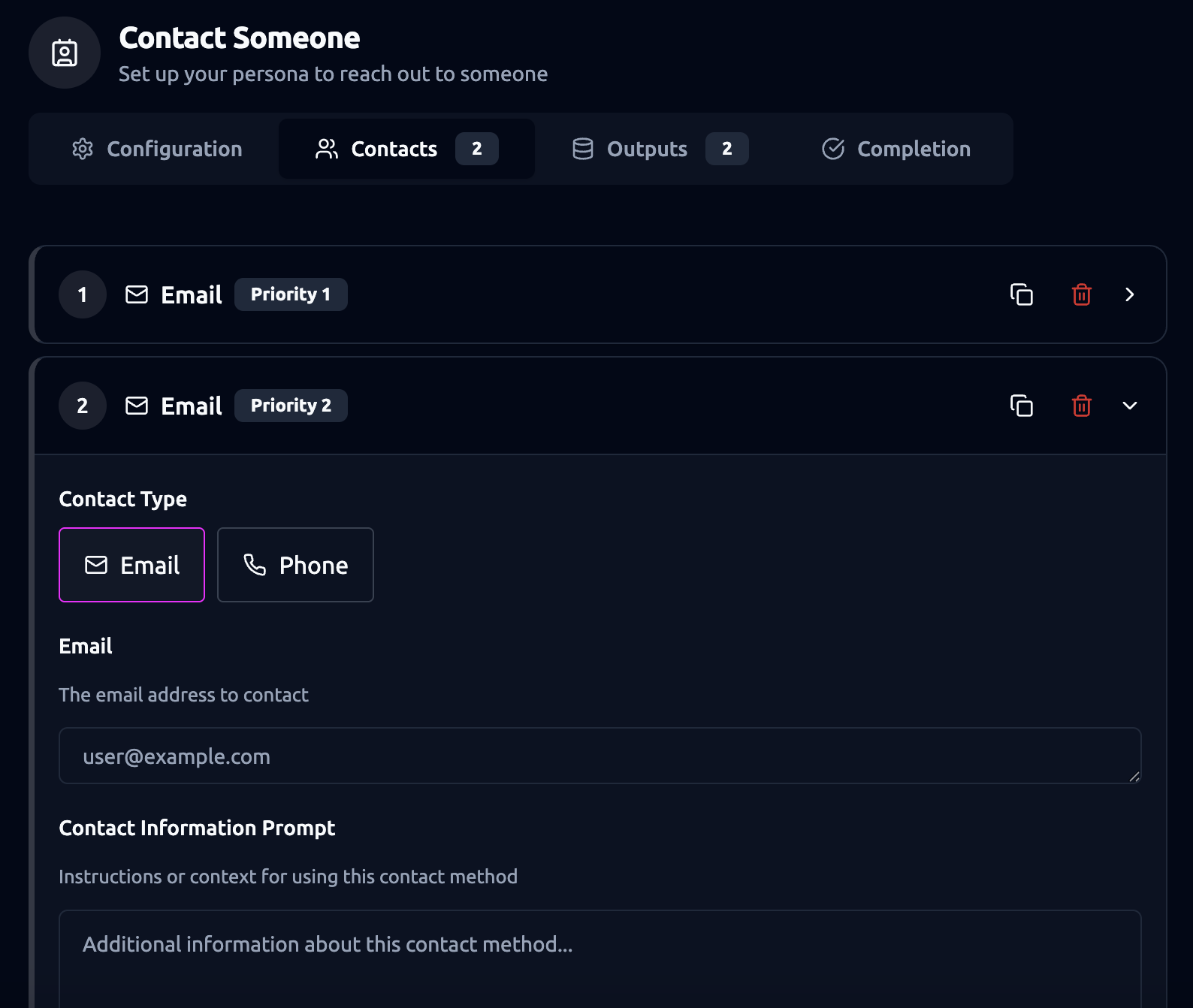Select Phone as the contact type
This screenshot has width=1193, height=1008.
(x=295, y=565)
